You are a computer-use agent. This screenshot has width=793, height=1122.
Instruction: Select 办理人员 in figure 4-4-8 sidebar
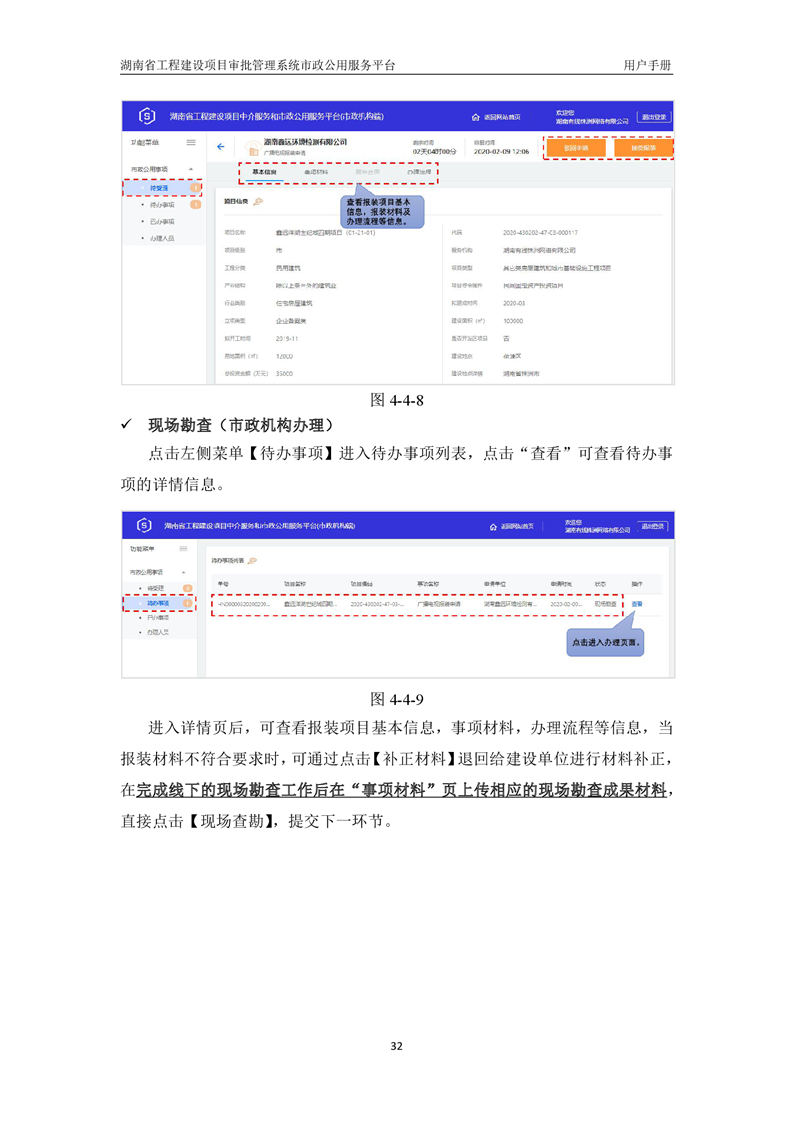tap(162, 238)
